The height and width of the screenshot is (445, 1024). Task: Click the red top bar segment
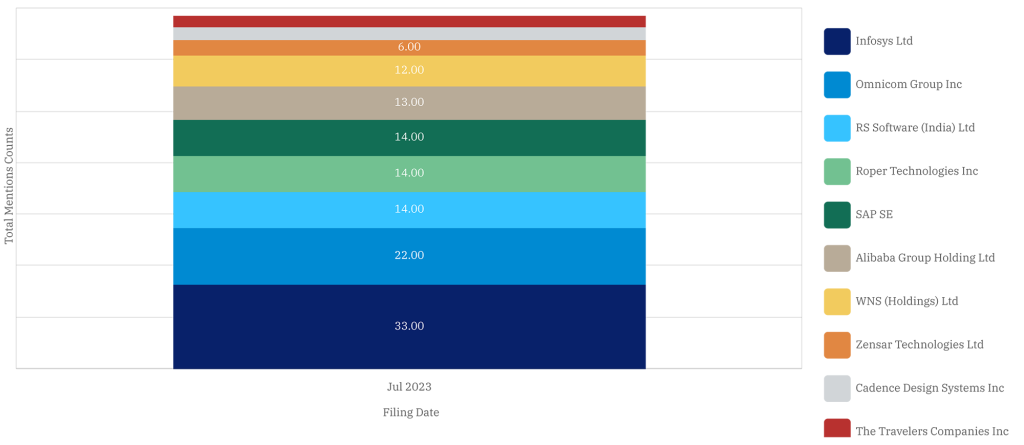click(409, 21)
